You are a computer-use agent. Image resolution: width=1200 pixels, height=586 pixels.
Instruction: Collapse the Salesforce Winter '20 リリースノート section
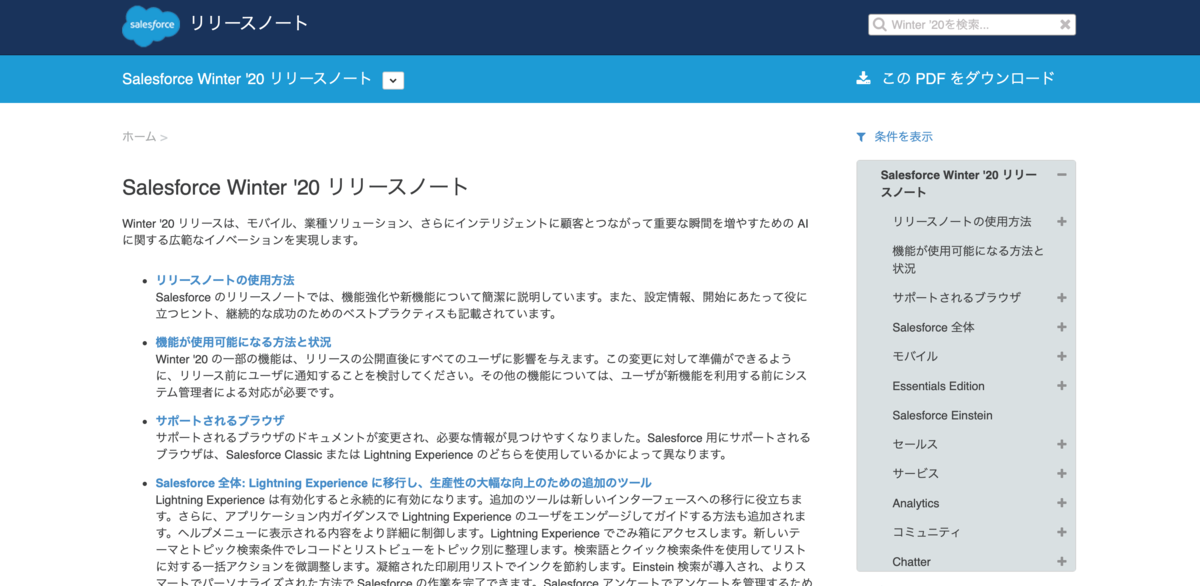coord(1061,173)
